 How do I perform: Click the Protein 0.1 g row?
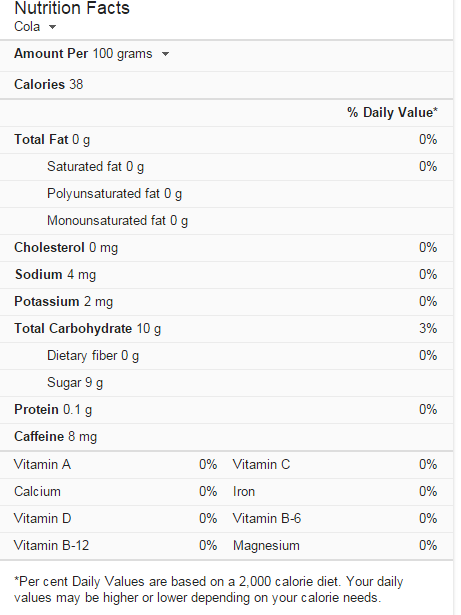pyautogui.click(x=226, y=410)
